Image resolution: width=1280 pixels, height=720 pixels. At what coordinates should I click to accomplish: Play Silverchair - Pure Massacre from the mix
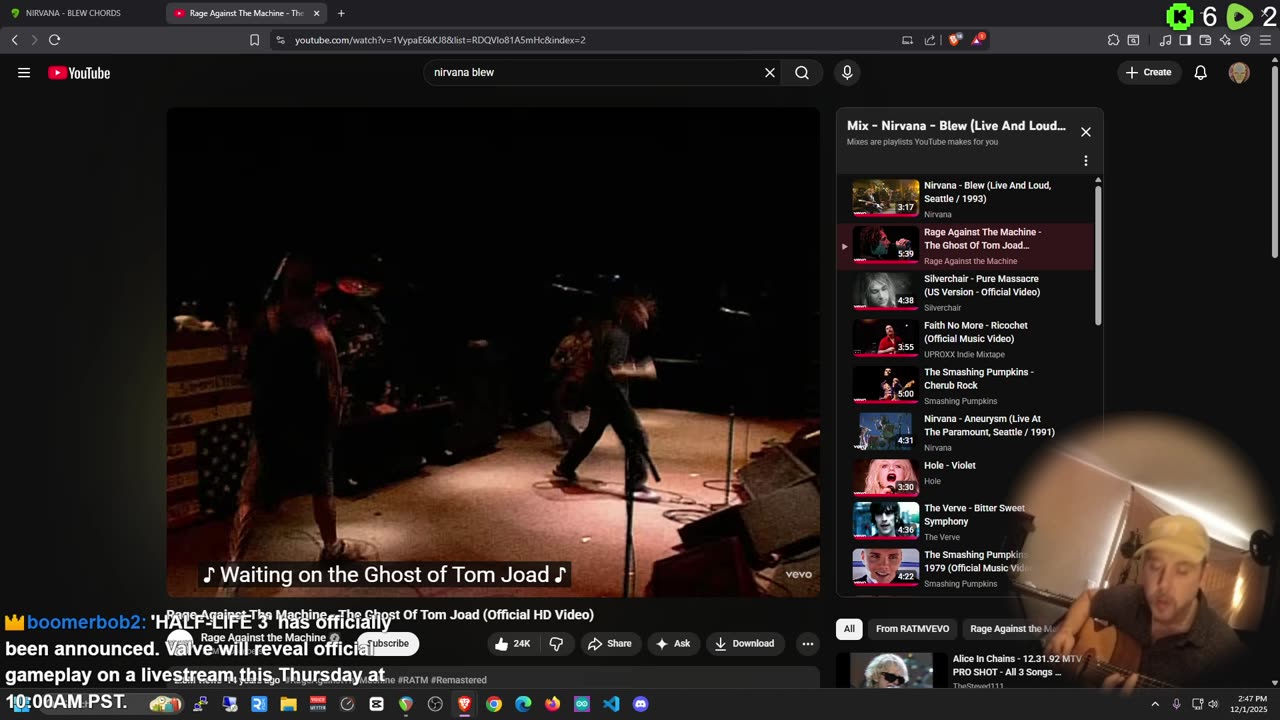[967, 292]
